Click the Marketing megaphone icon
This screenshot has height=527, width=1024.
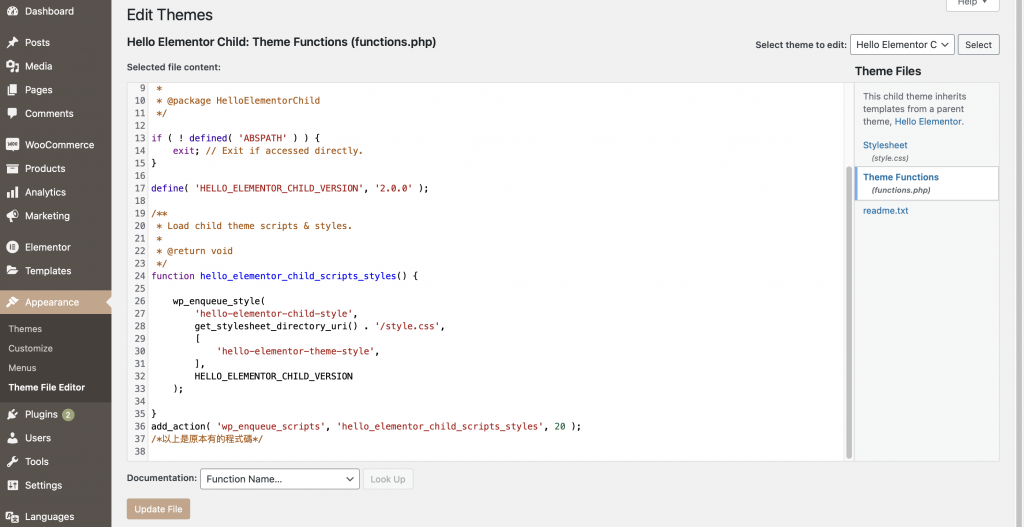12,216
